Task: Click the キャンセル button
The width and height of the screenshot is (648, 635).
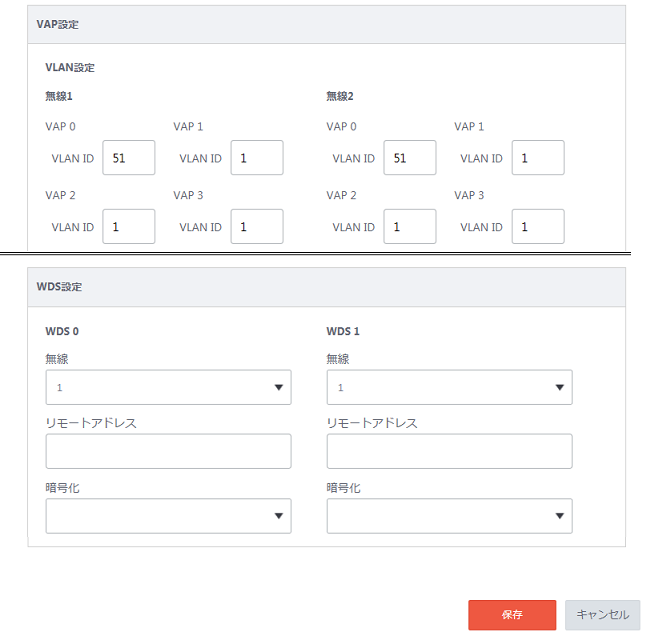Action: (x=603, y=615)
